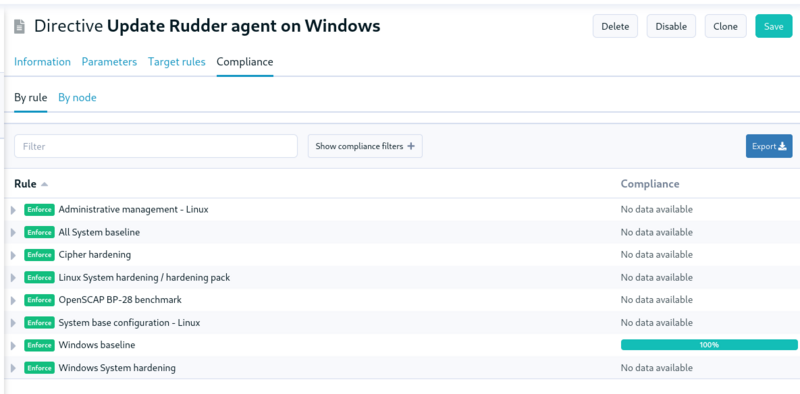Save the directive
This screenshot has height=394, width=800.
point(773,26)
